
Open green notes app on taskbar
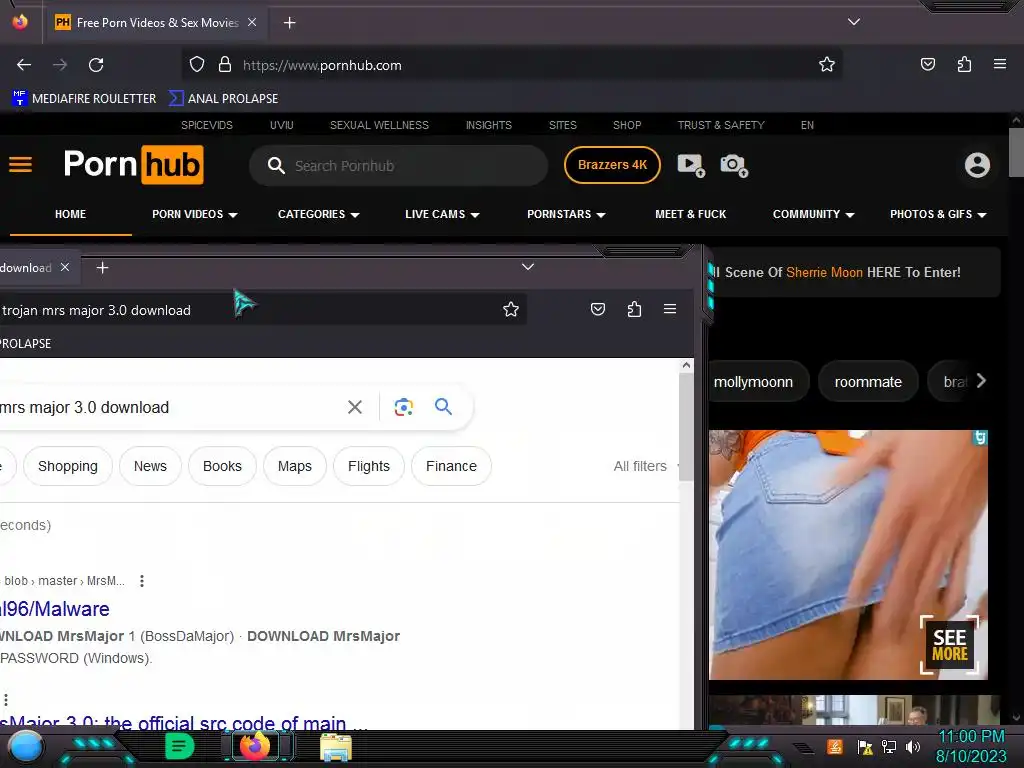pos(179,746)
